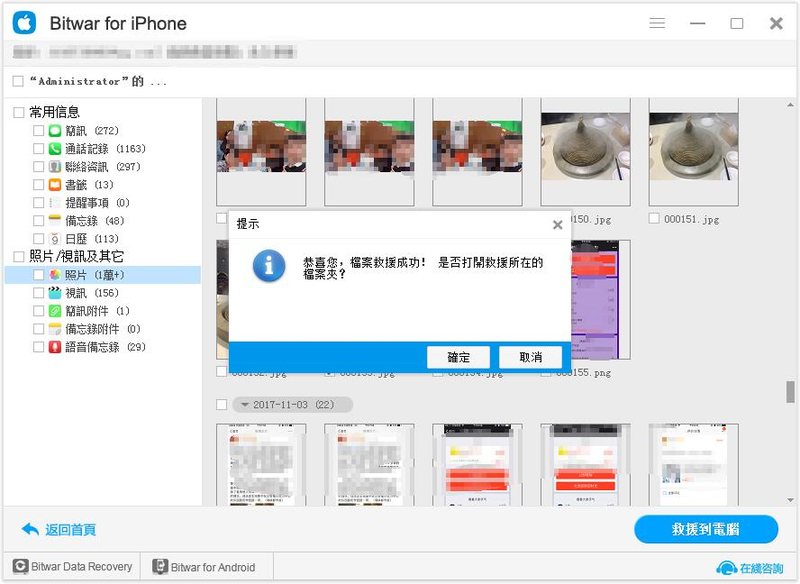Click the notes attachment icon for 備忘錄附件

click(x=55, y=329)
